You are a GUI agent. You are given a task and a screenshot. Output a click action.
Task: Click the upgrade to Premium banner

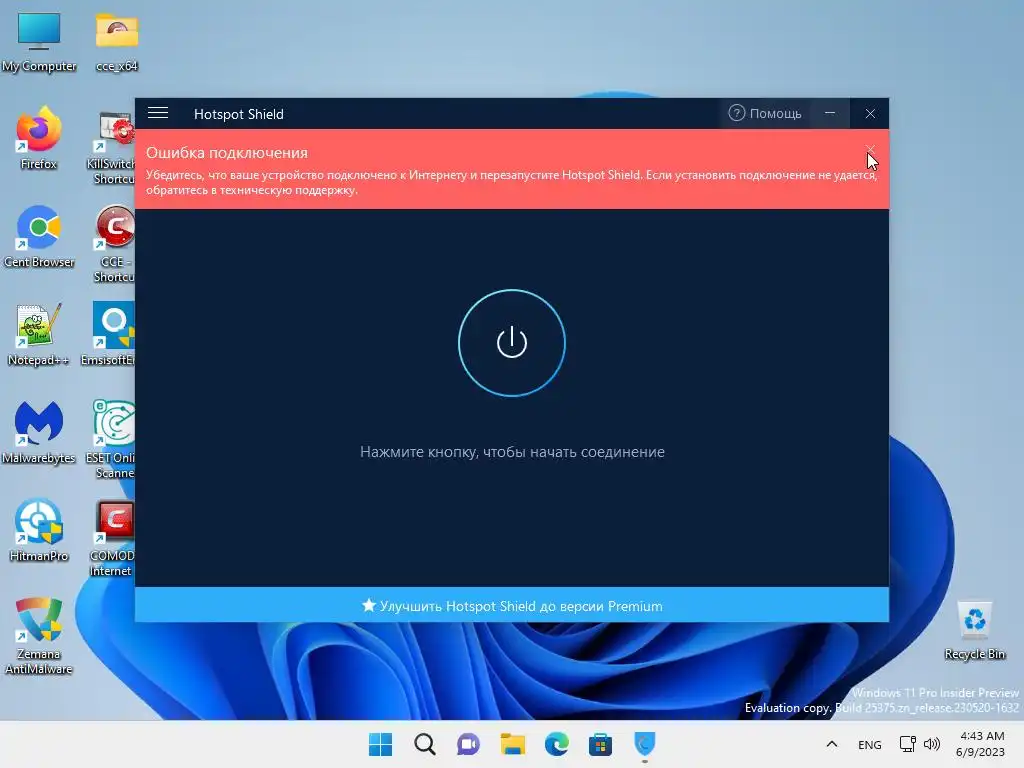512,605
